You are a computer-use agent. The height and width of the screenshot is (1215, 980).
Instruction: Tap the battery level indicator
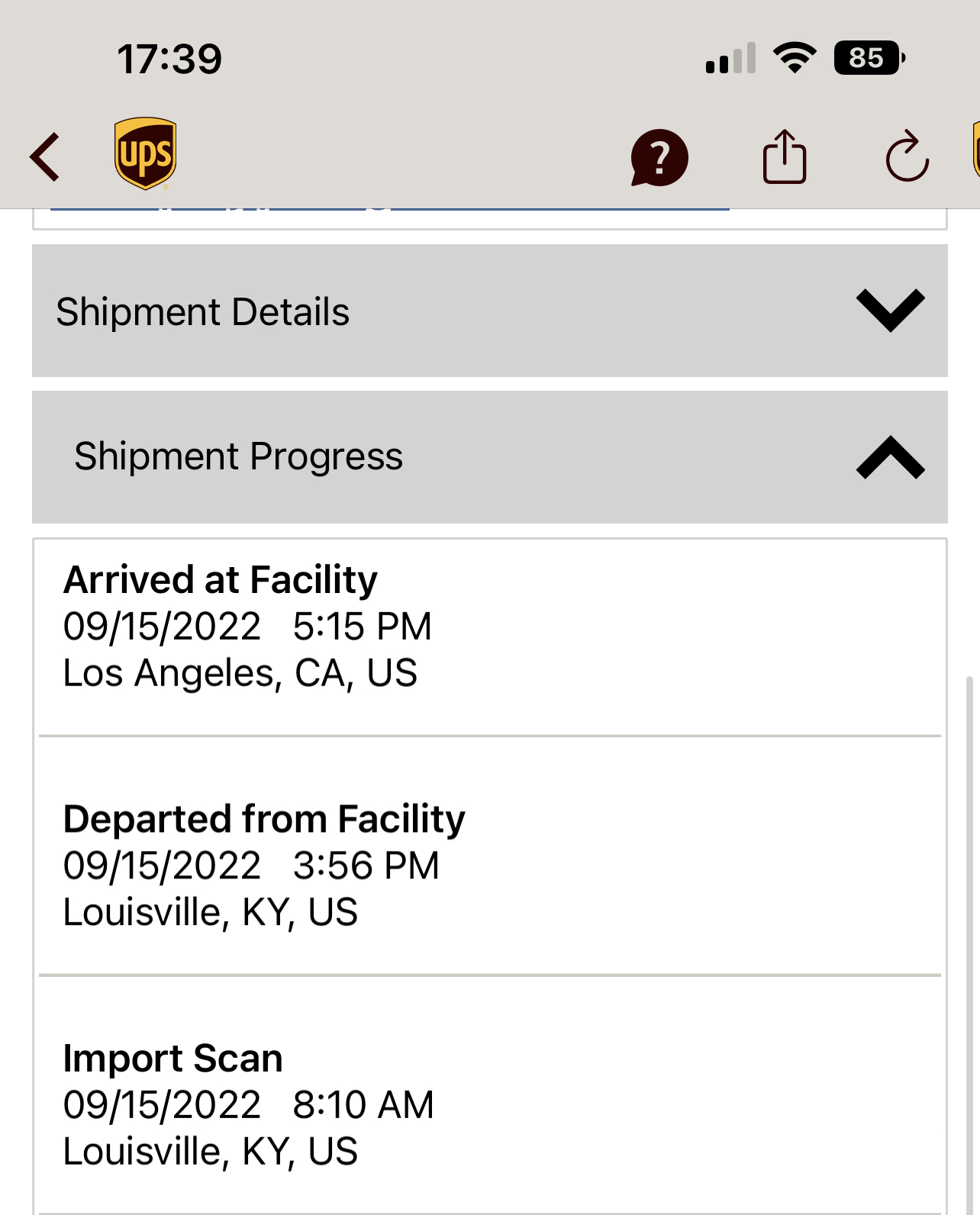(869, 58)
